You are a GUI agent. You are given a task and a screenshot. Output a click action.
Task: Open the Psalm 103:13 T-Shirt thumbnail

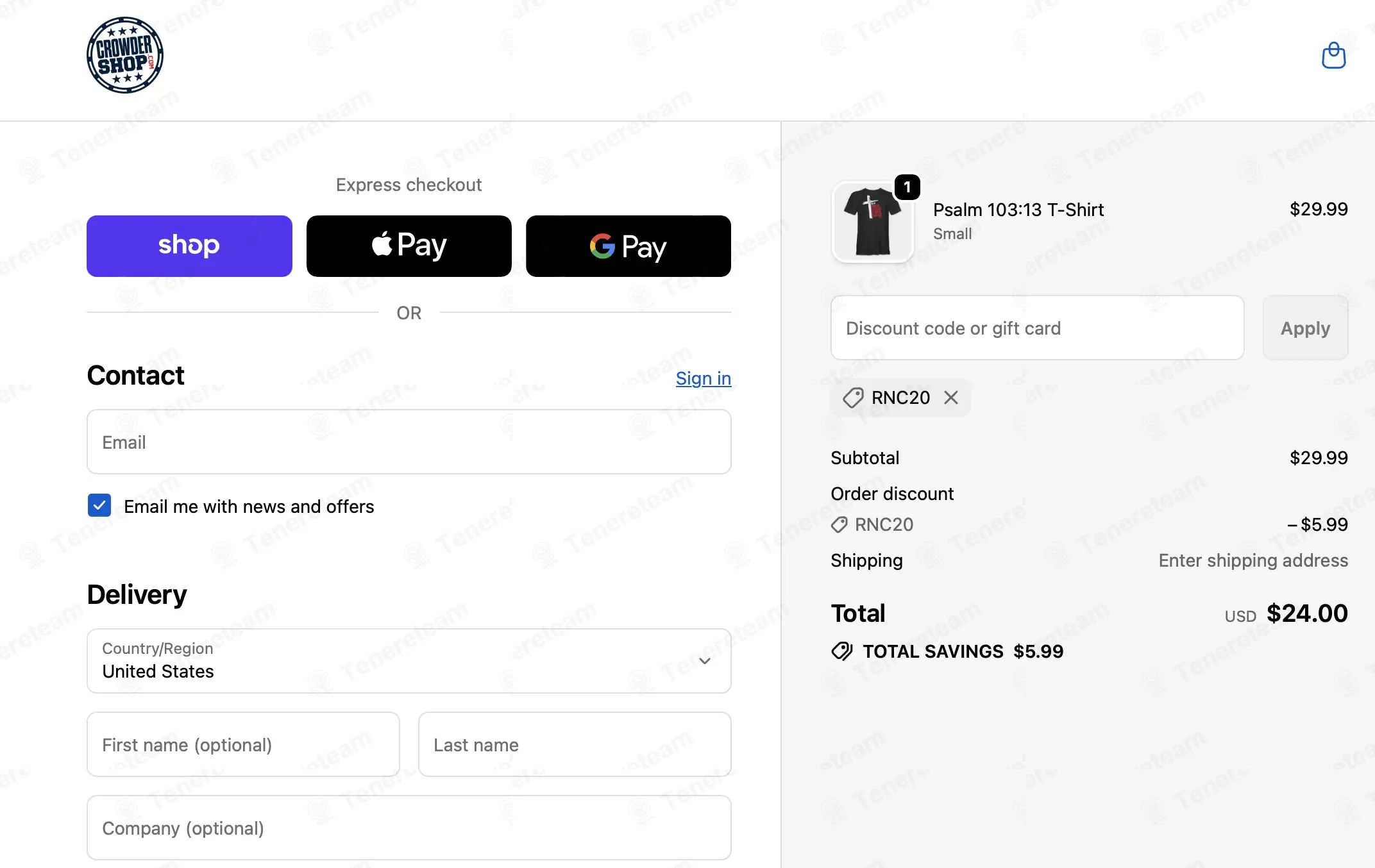[872, 222]
